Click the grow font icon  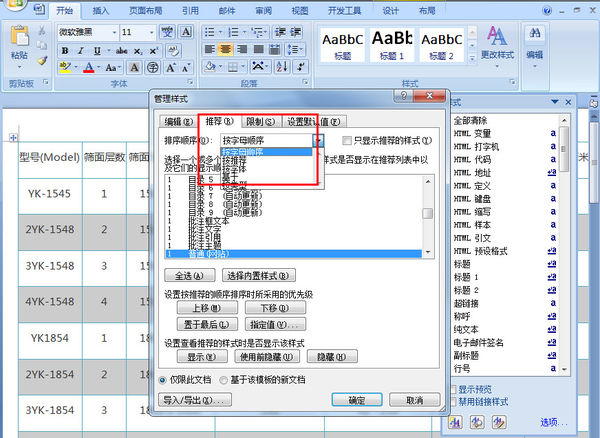170,68
